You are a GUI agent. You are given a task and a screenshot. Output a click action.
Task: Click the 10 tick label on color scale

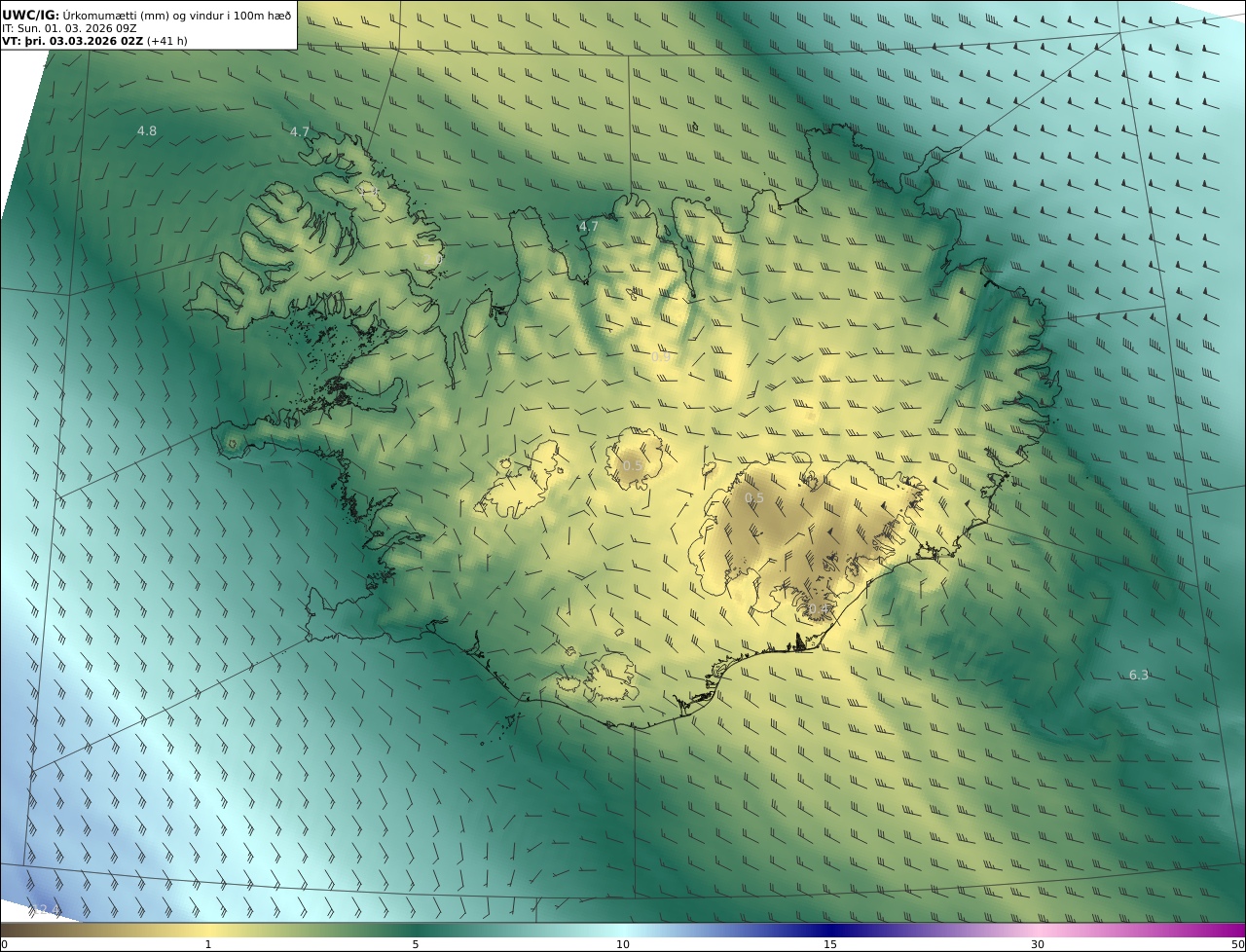(x=623, y=944)
